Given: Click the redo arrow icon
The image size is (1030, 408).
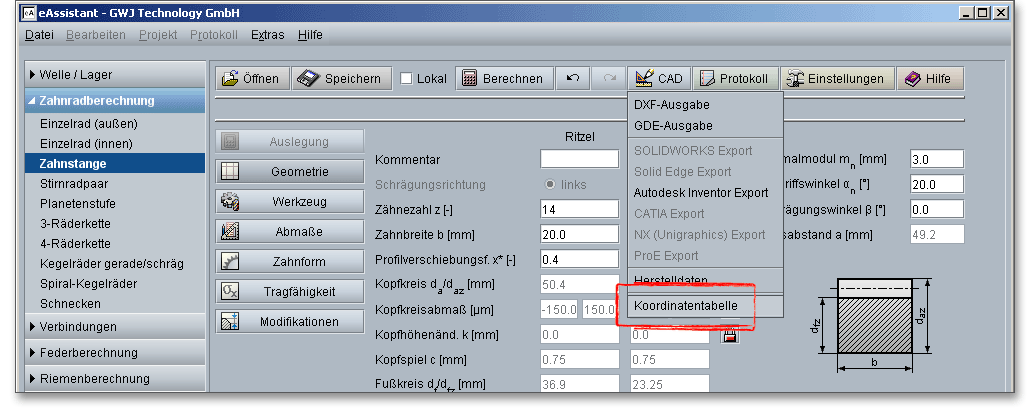Looking at the screenshot, I should (607, 79).
